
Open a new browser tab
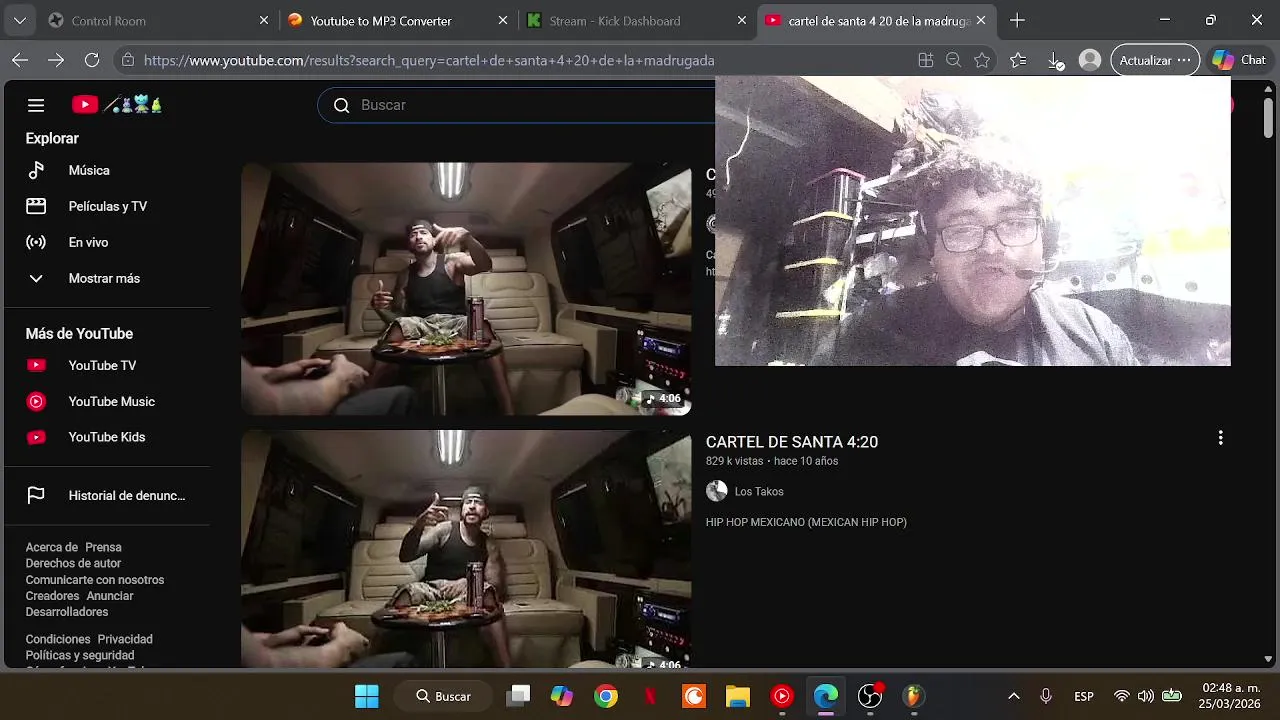pos(1017,20)
